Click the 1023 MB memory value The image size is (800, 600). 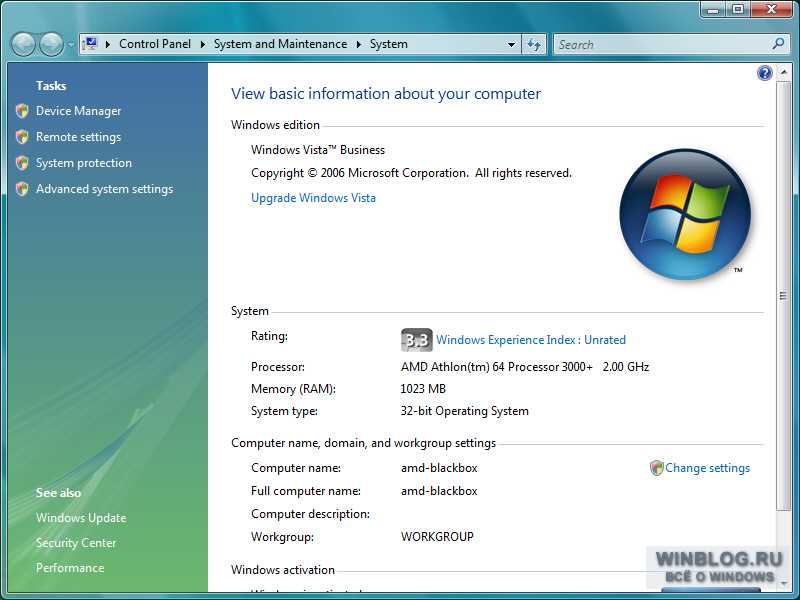pos(423,389)
